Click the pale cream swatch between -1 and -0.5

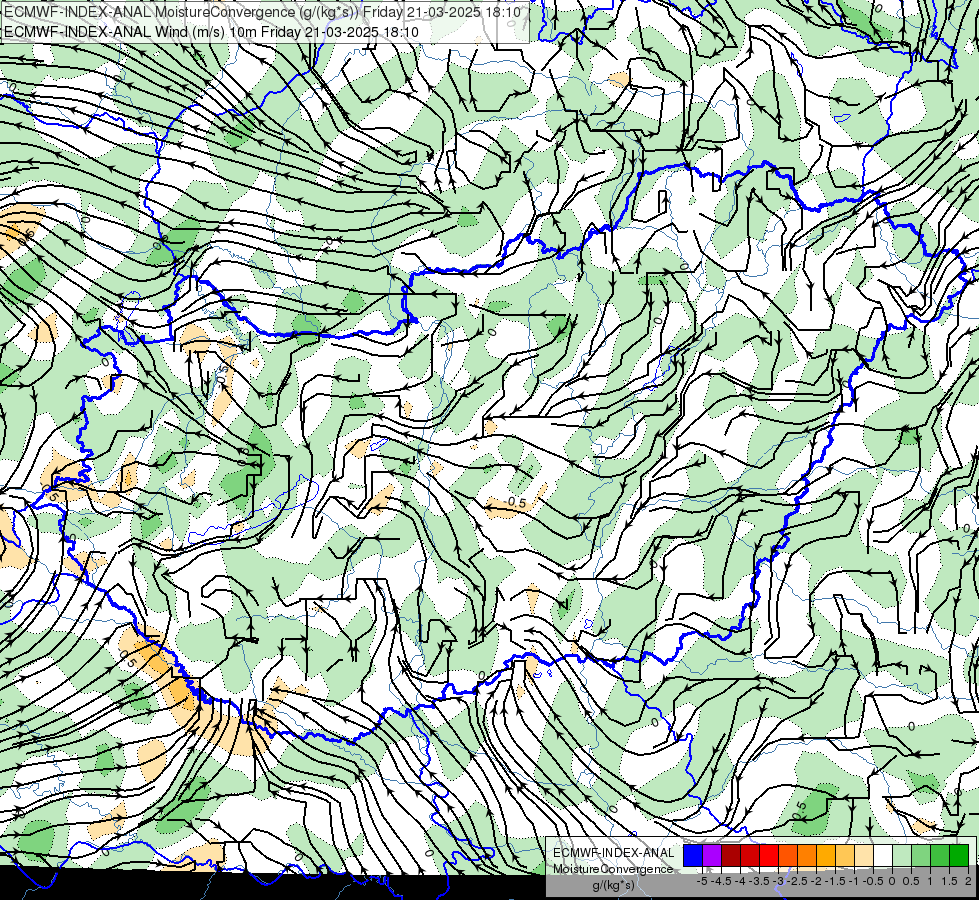coord(863,856)
